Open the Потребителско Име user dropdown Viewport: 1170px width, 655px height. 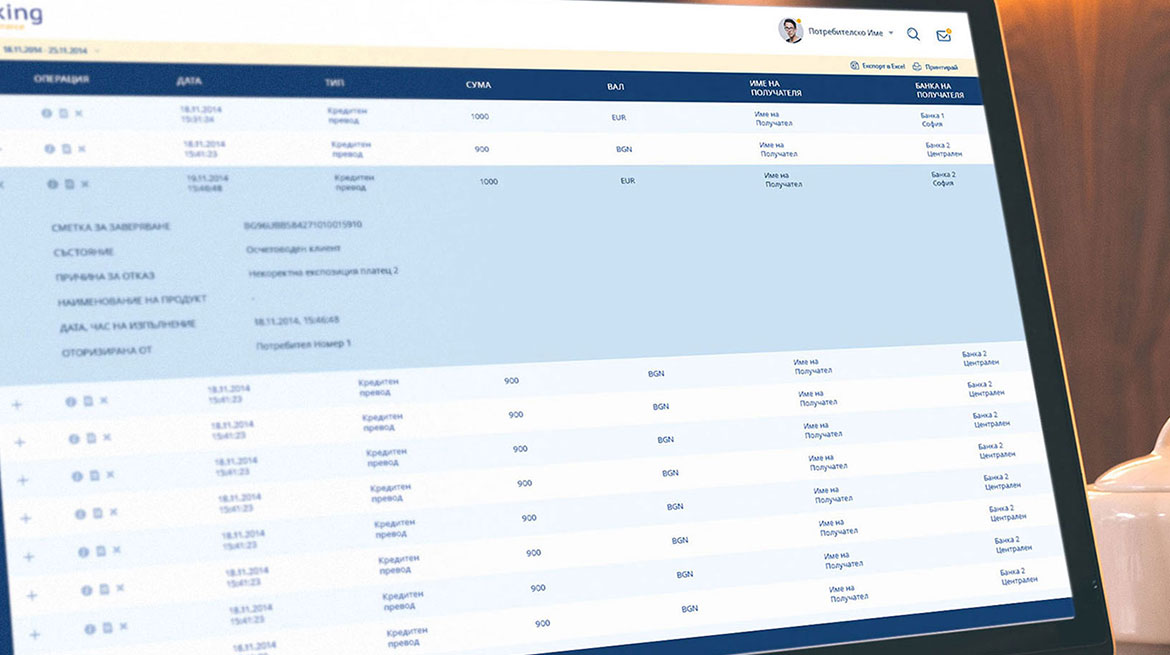[x=851, y=33]
